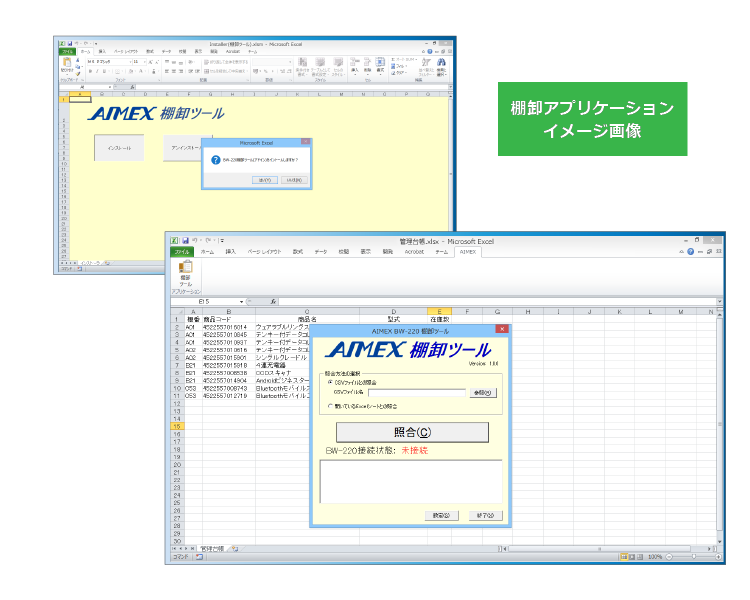
Task: Select the open Excel sheet comparison radio button
Action: [330, 406]
